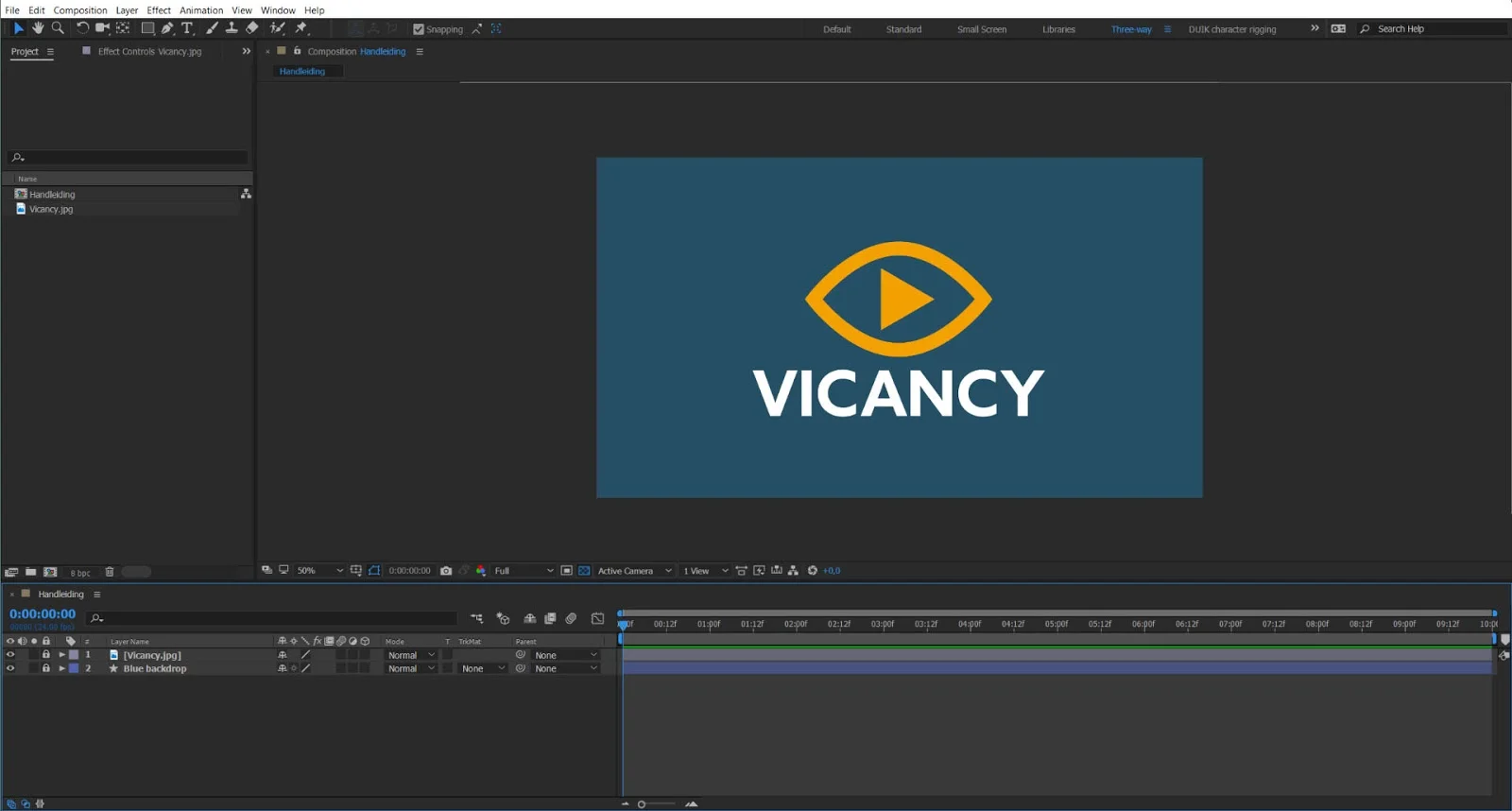The width and height of the screenshot is (1512, 811).
Task: Hide the Vicancy.jpg layer with eye icon
Action: 10,655
